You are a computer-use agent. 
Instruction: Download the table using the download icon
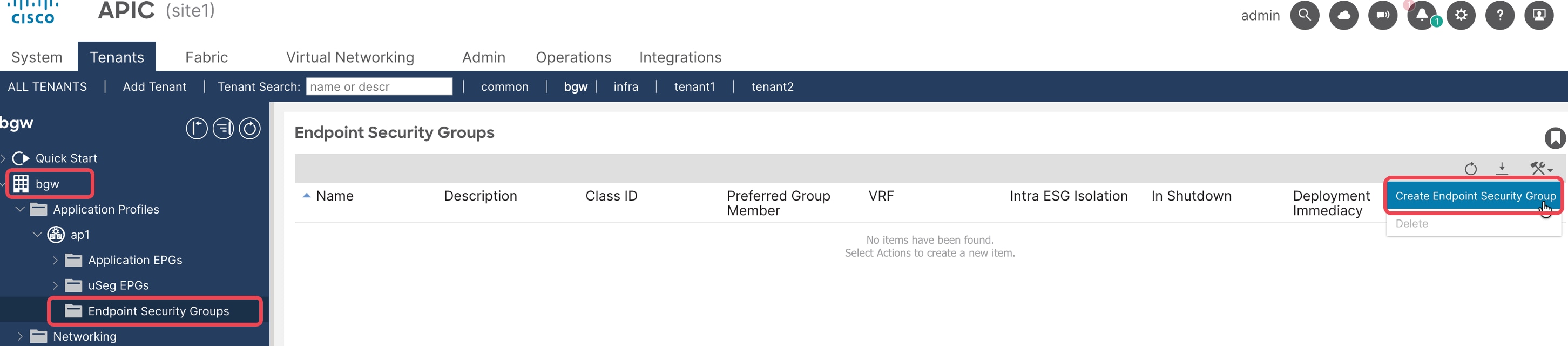point(1502,168)
